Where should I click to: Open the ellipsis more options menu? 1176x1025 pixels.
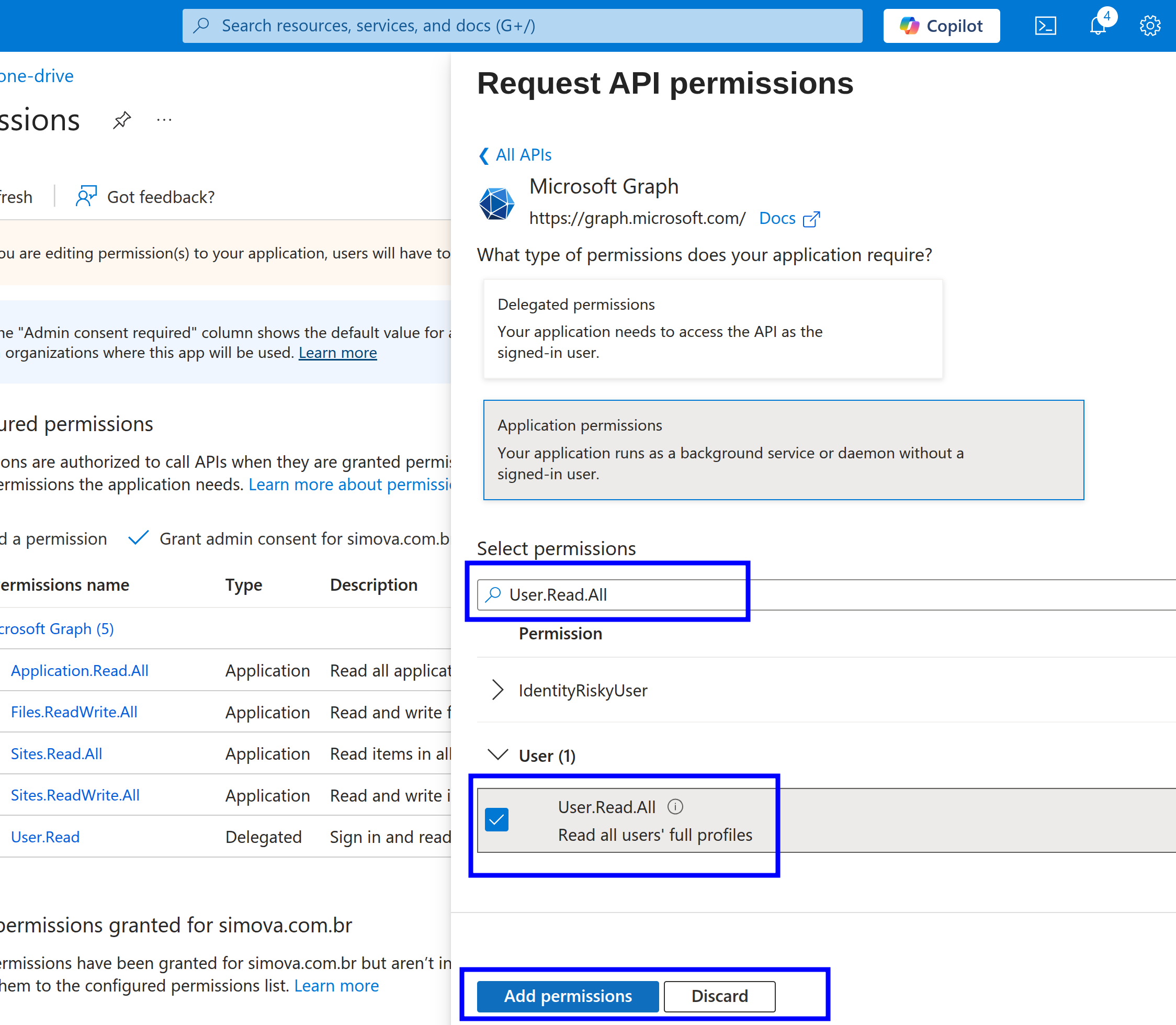point(164,120)
